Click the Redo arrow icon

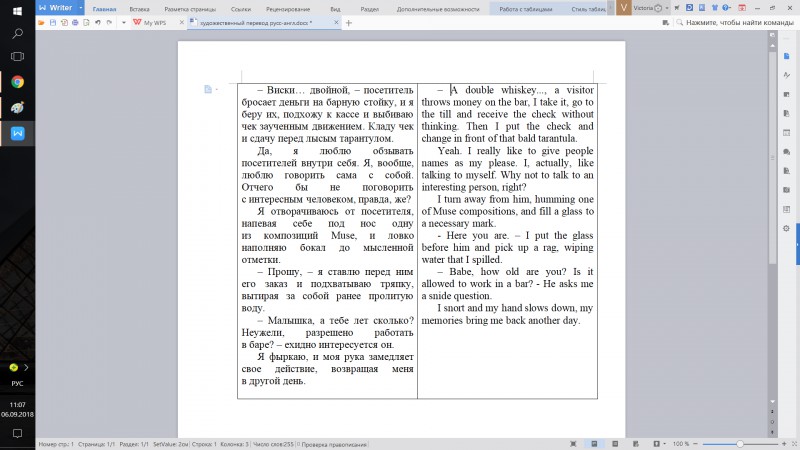109,22
